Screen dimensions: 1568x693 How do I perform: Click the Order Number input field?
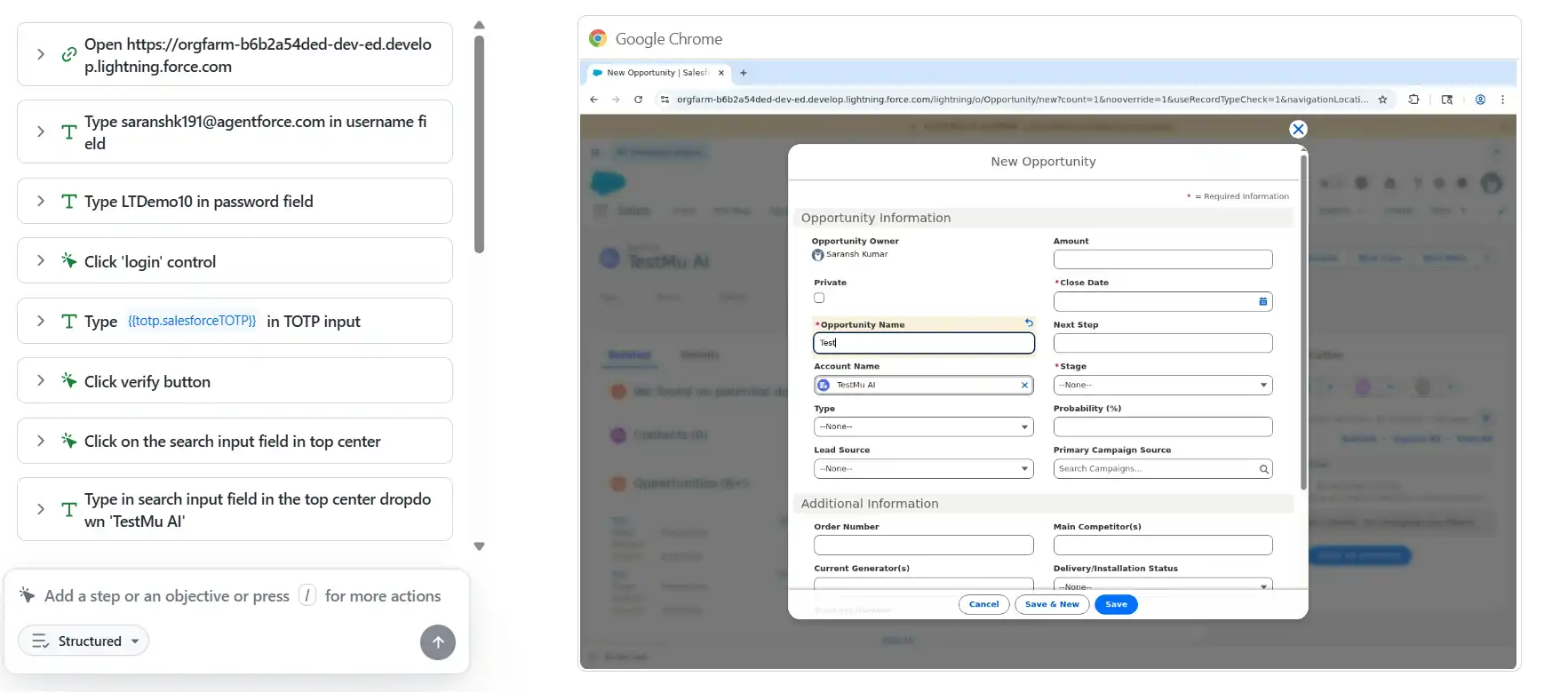tap(924, 545)
